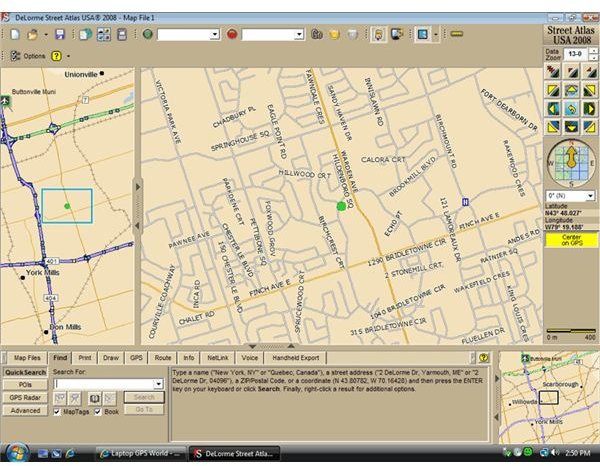Click the New map file icon
This screenshot has height=466, width=600.
(15, 34)
